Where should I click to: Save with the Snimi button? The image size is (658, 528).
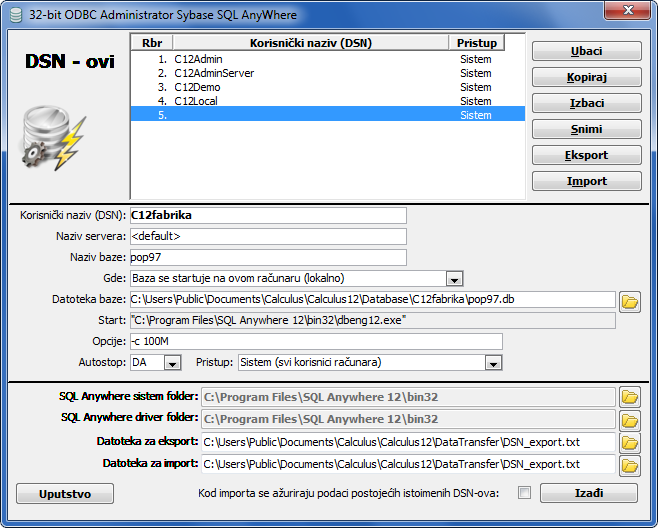click(x=587, y=129)
